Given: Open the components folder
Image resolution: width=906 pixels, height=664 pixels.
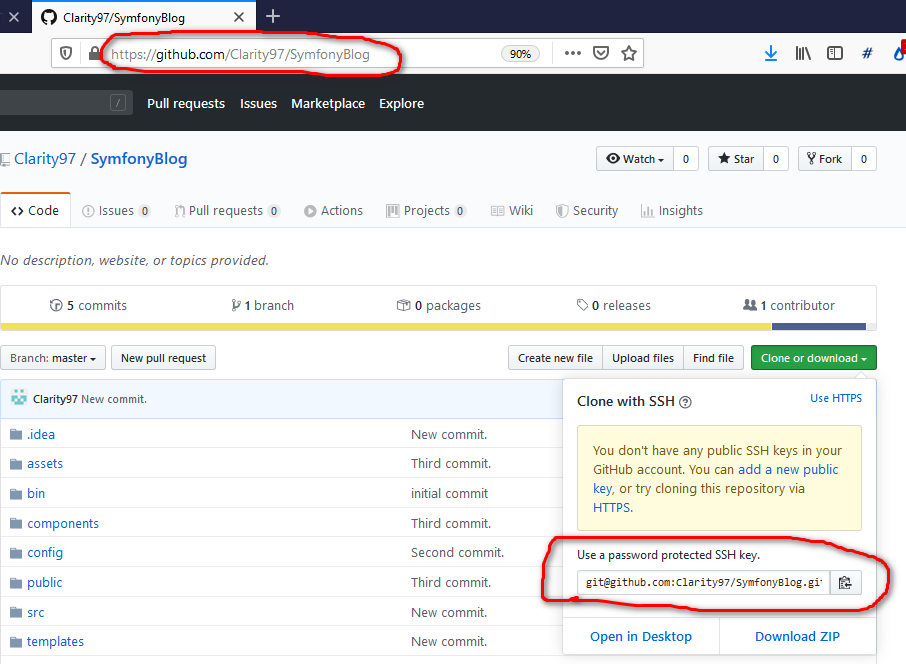Looking at the screenshot, I should click(x=63, y=524).
